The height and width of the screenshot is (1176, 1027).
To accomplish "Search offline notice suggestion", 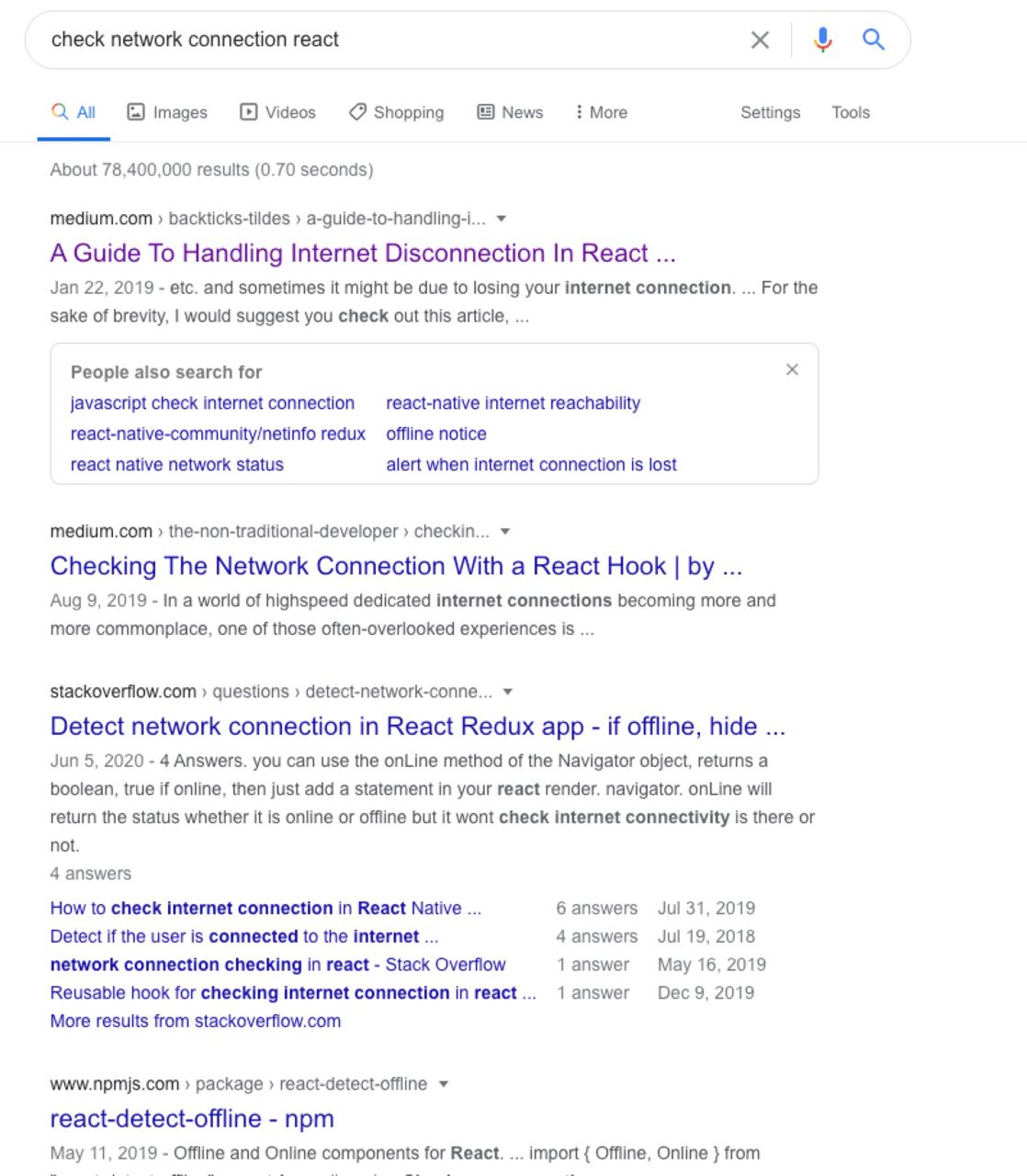I will (436, 434).
